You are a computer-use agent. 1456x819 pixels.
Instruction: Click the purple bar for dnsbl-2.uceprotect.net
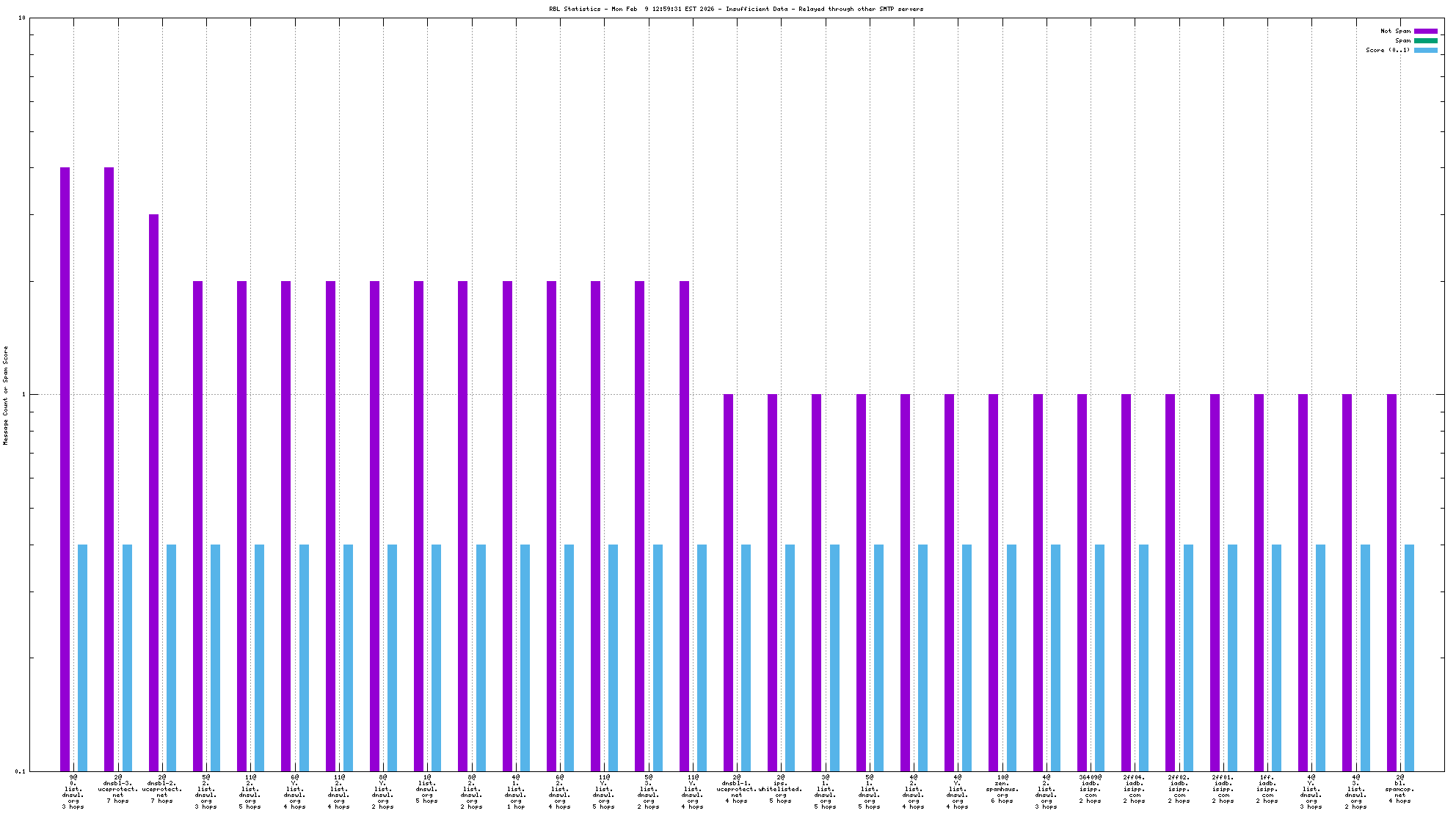(153, 492)
